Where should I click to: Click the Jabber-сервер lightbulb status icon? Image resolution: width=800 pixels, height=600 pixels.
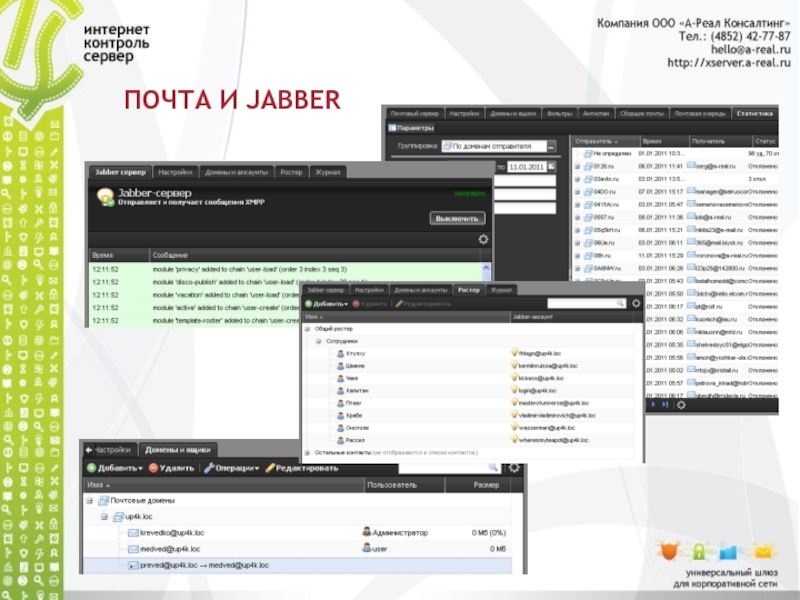pyautogui.click(x=105, y=196)
